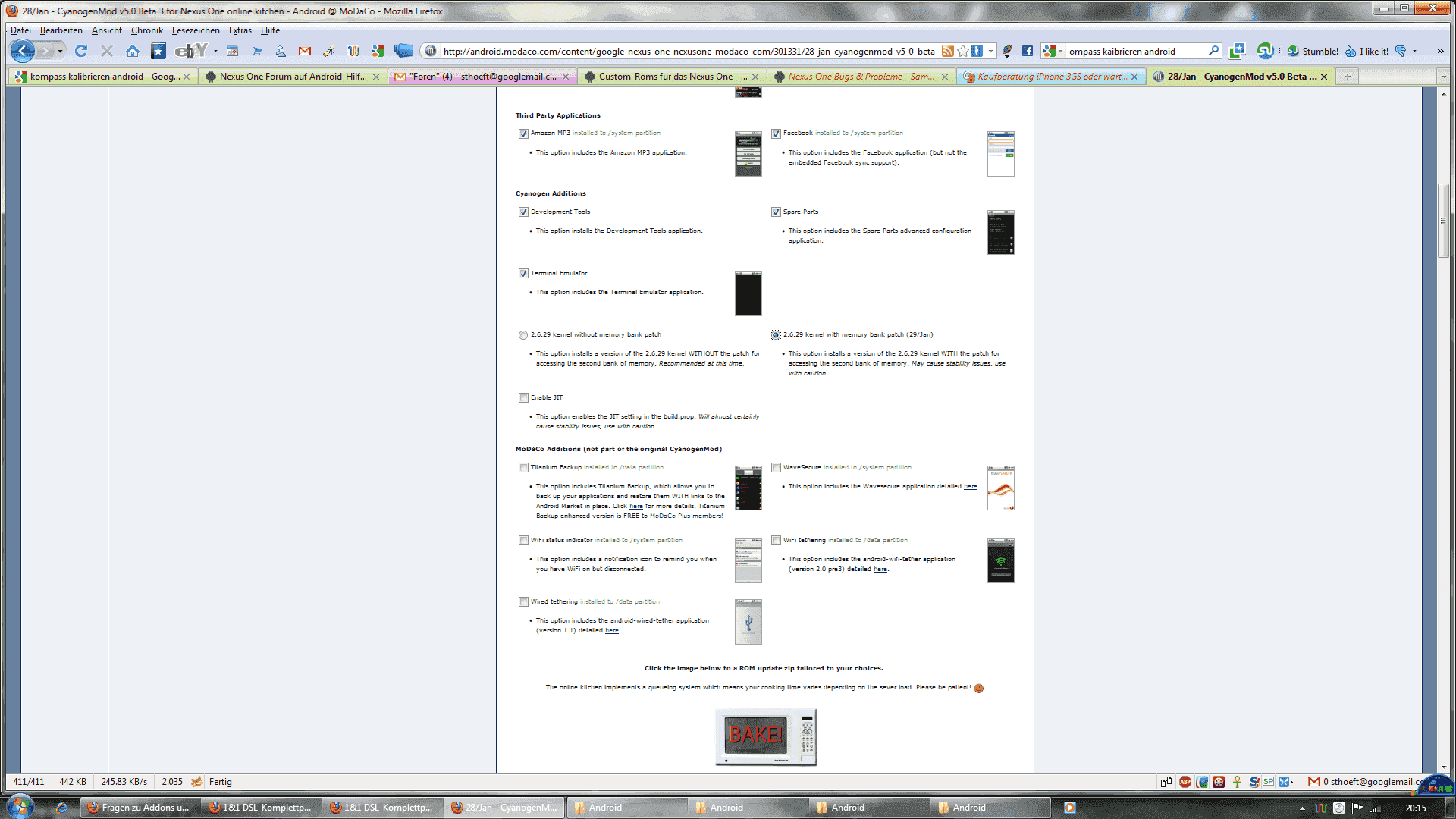Viewport: 1456px width, 819px height.
Task: Click the BAKE! microwave image
Action: (x=766, y=736)
